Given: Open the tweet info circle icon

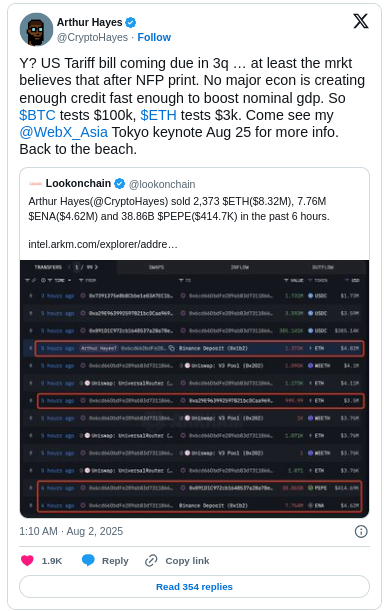Looking at the screenshot, I should 361,531.
